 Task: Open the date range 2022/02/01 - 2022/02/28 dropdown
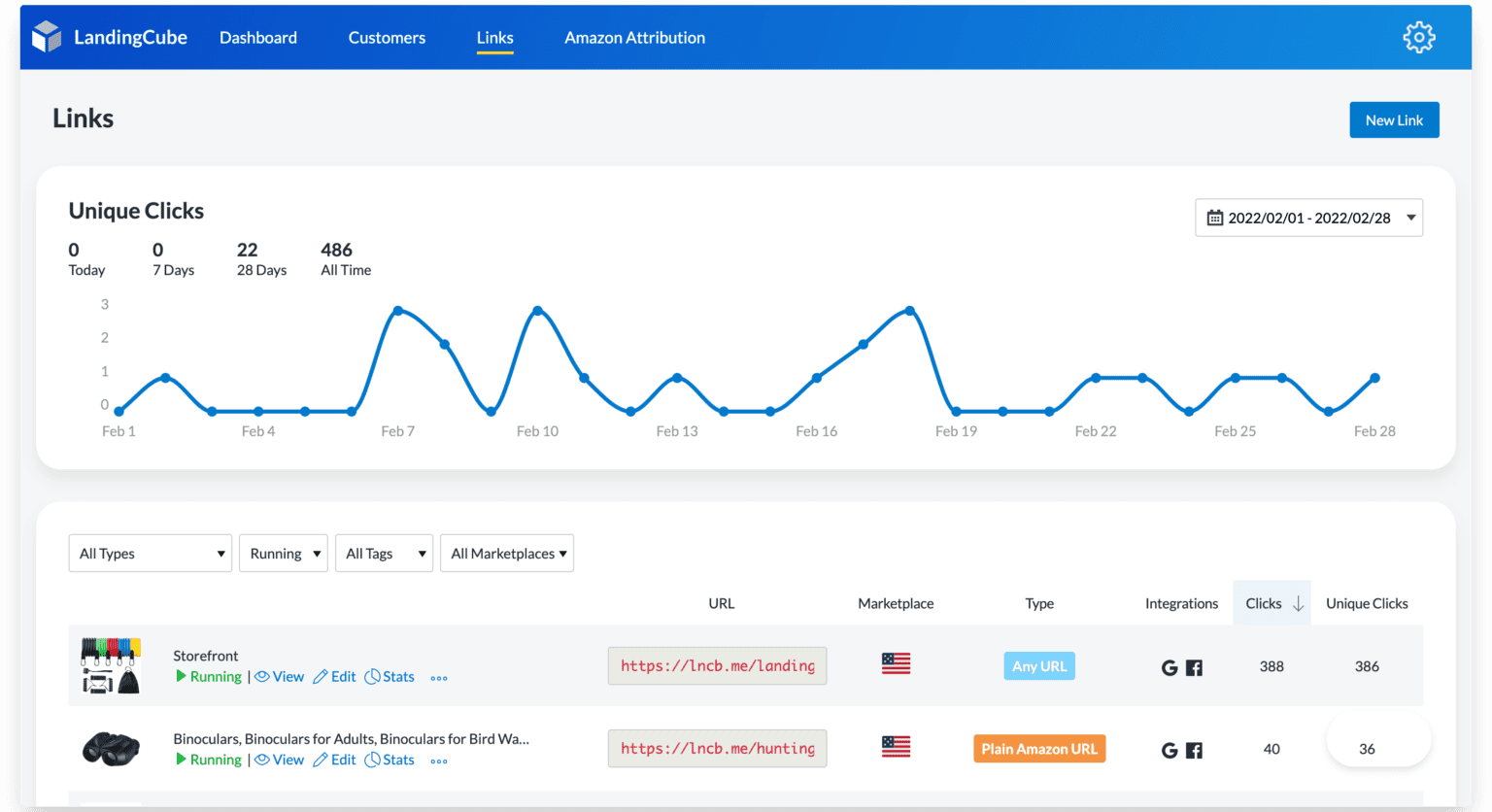pyautogui.click(x=1308, y=218)
